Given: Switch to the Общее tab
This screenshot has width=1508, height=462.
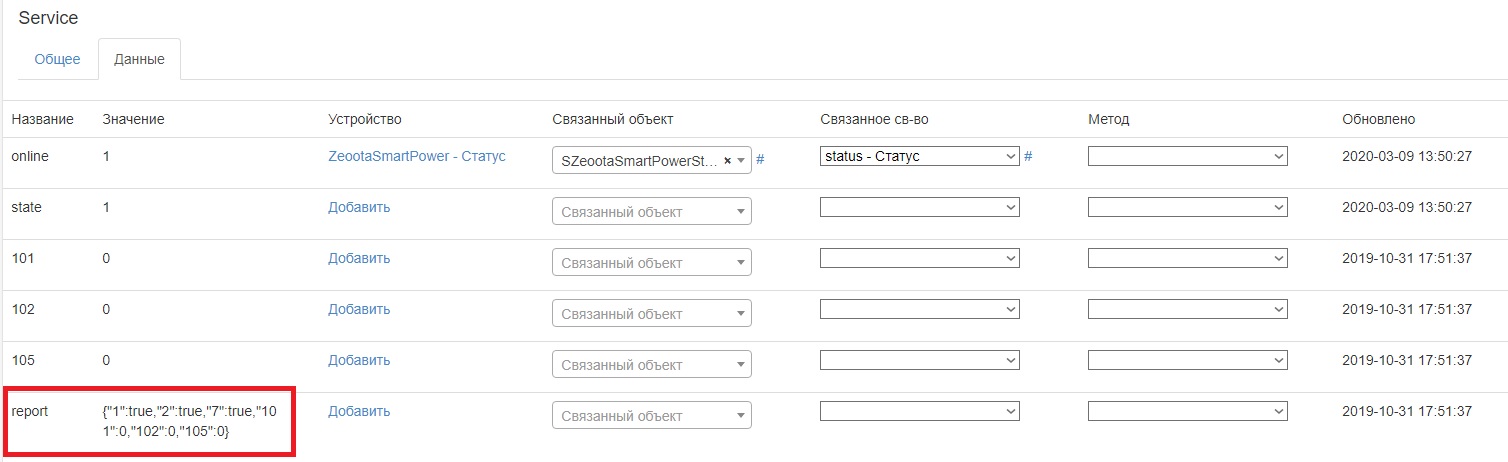Looking at the screenshot, I should tap(57, 59).
